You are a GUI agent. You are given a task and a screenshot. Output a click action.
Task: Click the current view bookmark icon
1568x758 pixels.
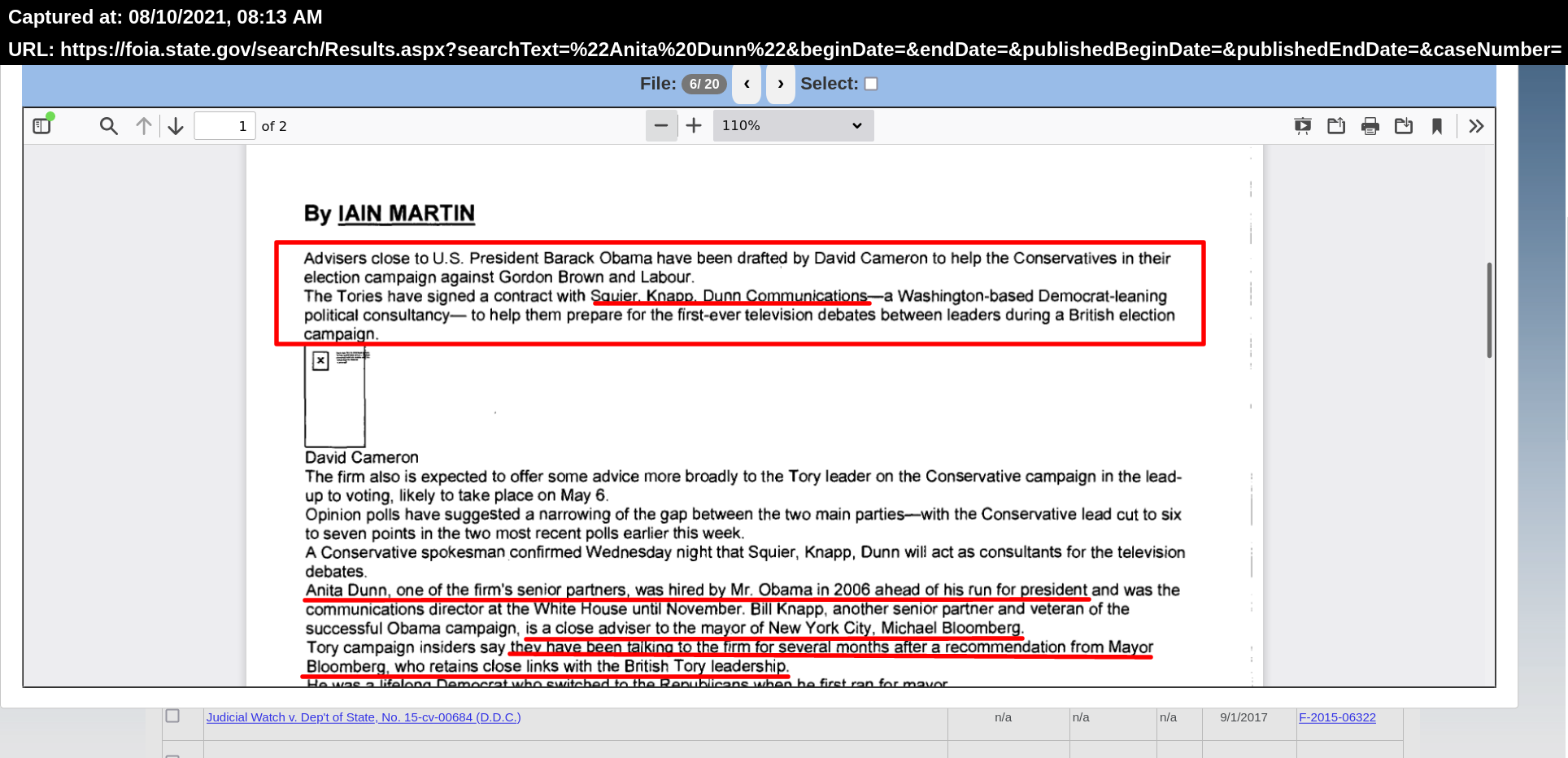1437,126
